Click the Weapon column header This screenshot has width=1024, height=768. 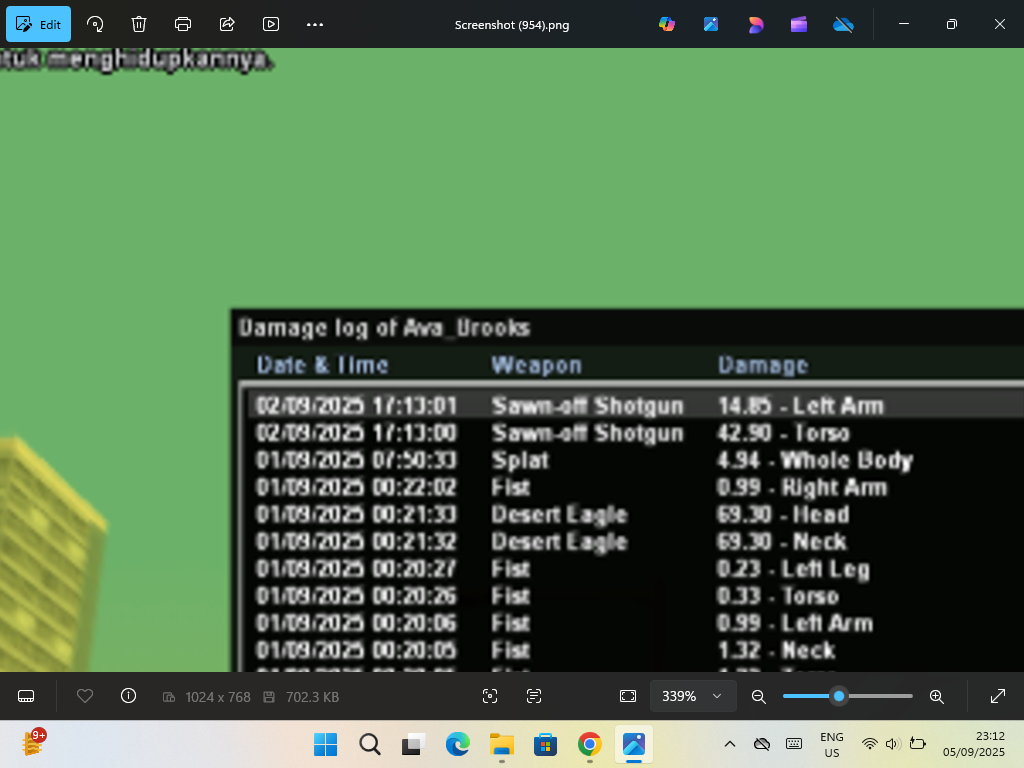coord(536,365)
